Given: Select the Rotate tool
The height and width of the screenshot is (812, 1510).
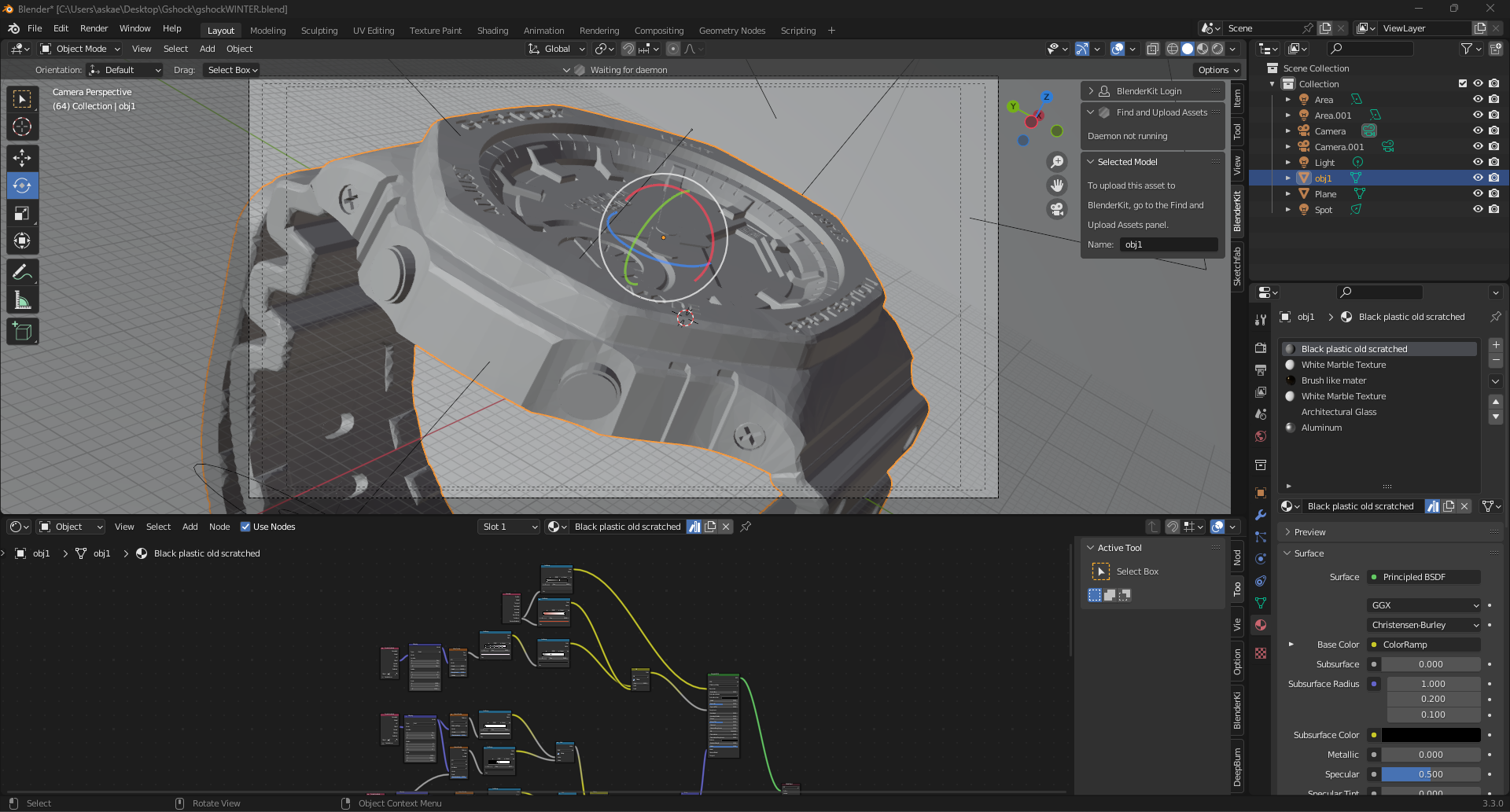Looking at the screenshot, I should point(22,186).
